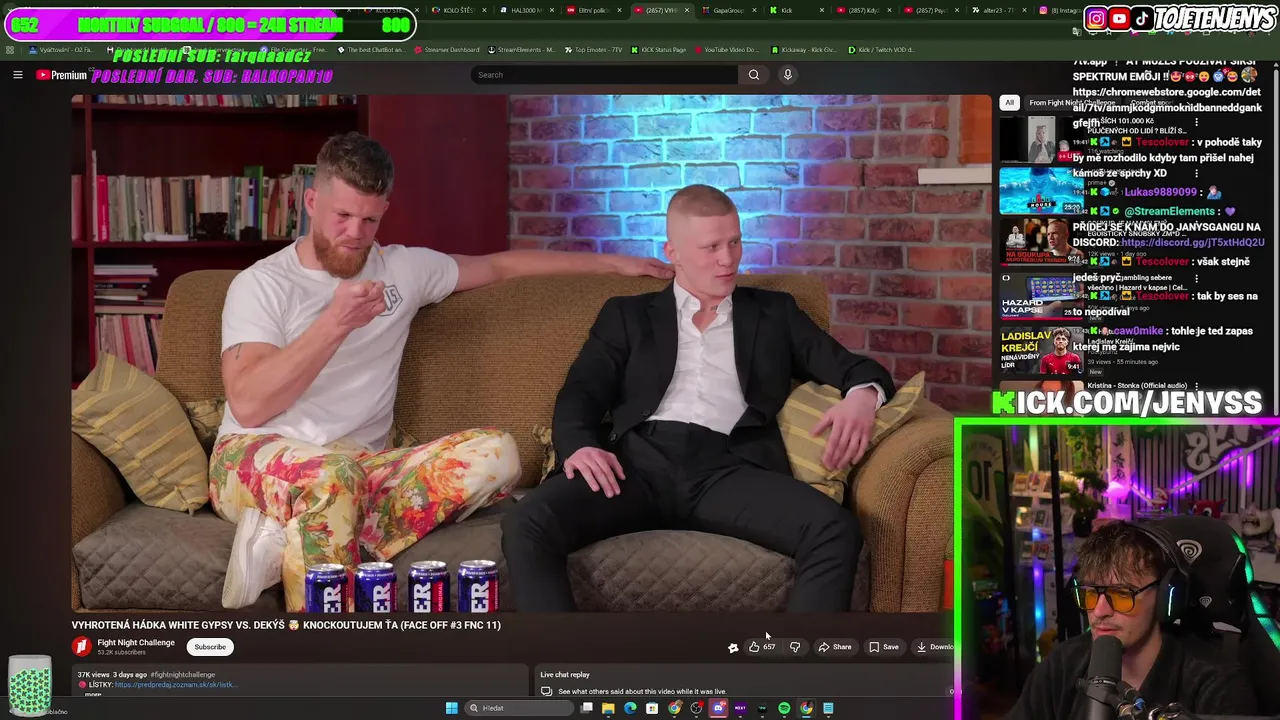
Task: Open the StreamElements bookmark
Action: pos(521,49)
